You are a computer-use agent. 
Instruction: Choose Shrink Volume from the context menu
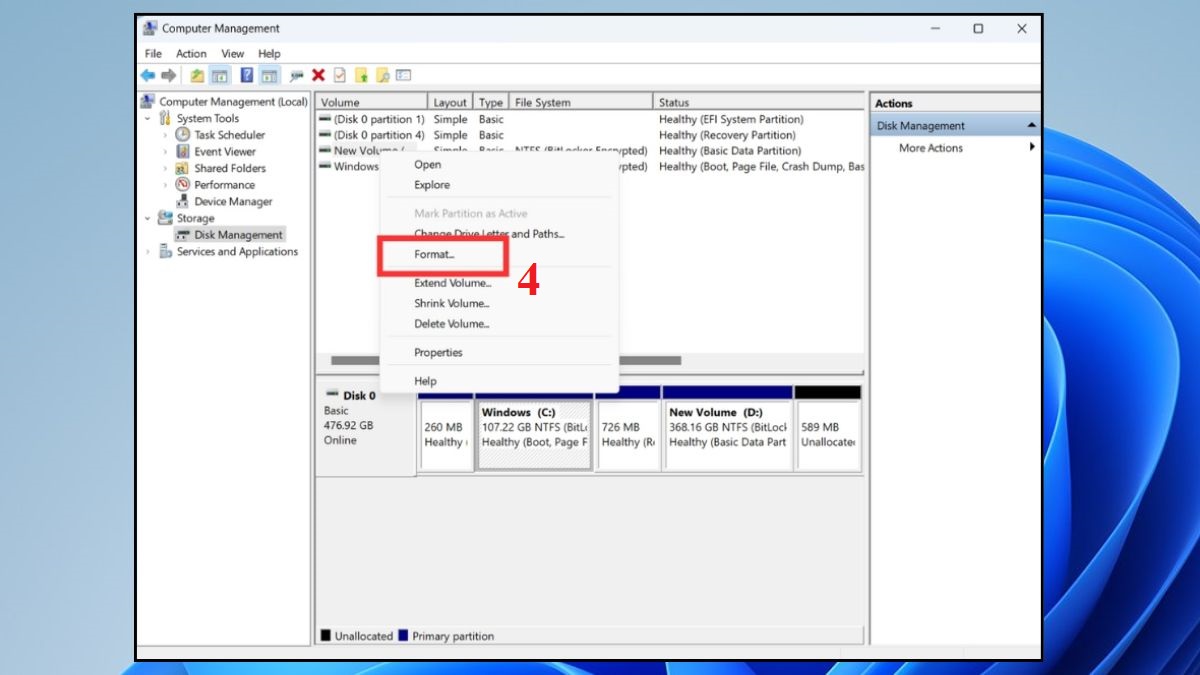point(452,303)
